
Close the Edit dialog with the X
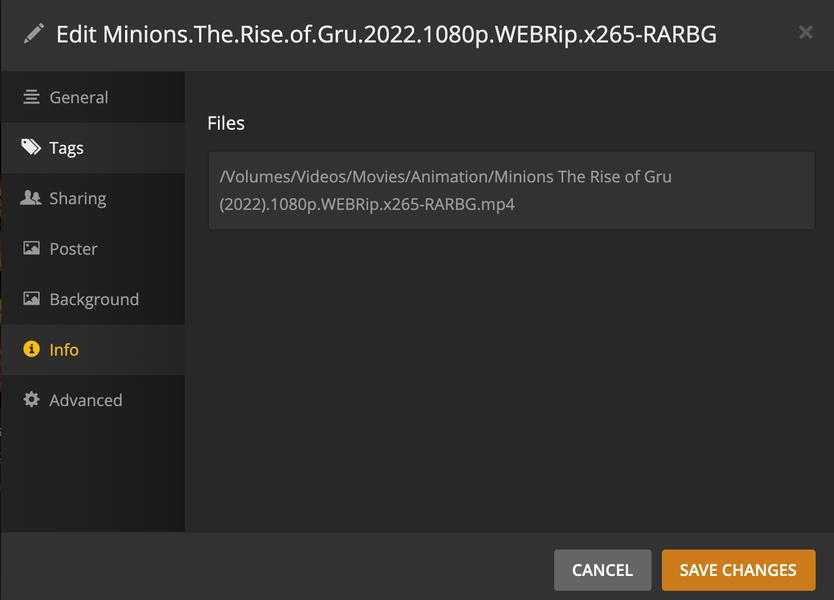point(805,33)
